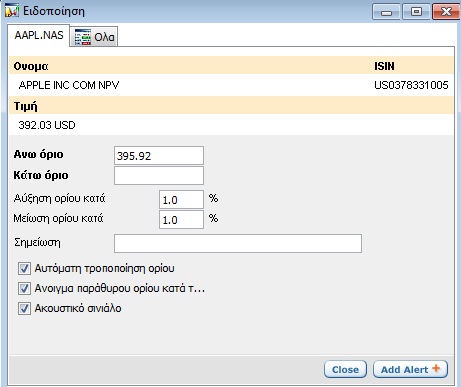
Task: Click the APPLE INC COM NPV name
Action: tap(69, 85)
